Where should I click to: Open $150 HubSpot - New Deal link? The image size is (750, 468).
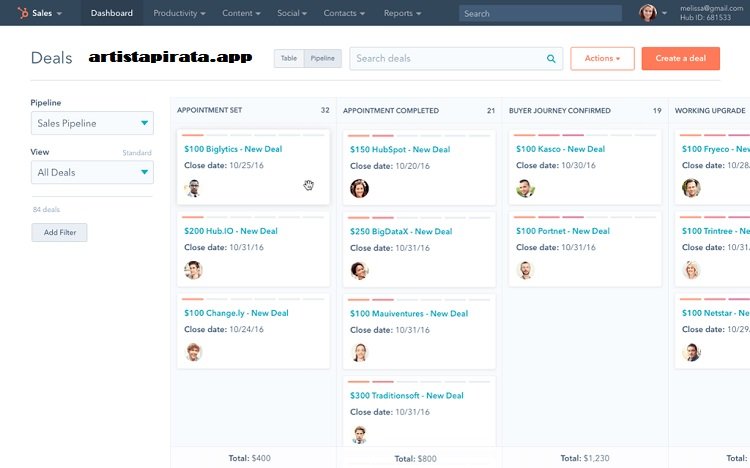[400, 149]
